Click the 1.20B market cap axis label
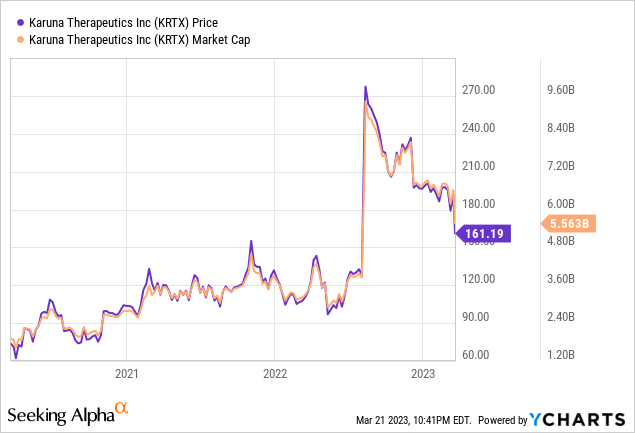 pos(558,355)
